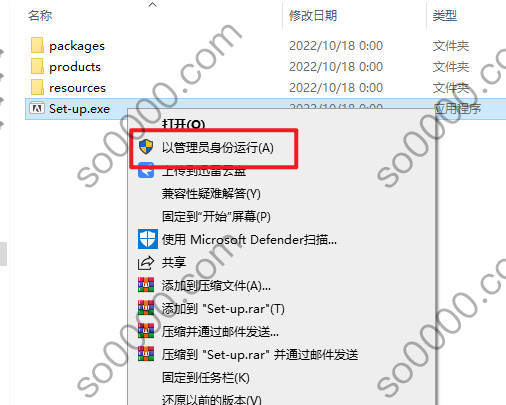Screen dimensions: 506x405
Task: Select the Set-up.exe Adobe installer icon
Action: pos(37,108)
